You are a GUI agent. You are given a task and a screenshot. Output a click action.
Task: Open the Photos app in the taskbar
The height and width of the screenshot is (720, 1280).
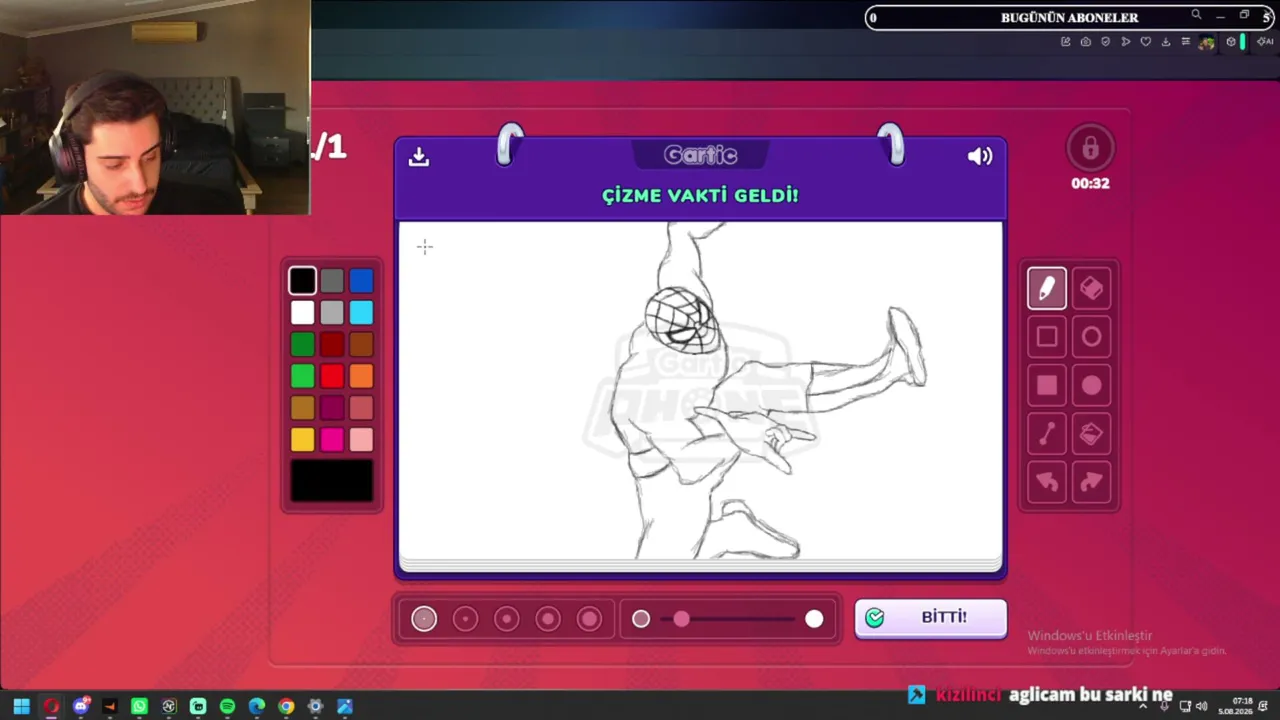[x=344, y=707]
